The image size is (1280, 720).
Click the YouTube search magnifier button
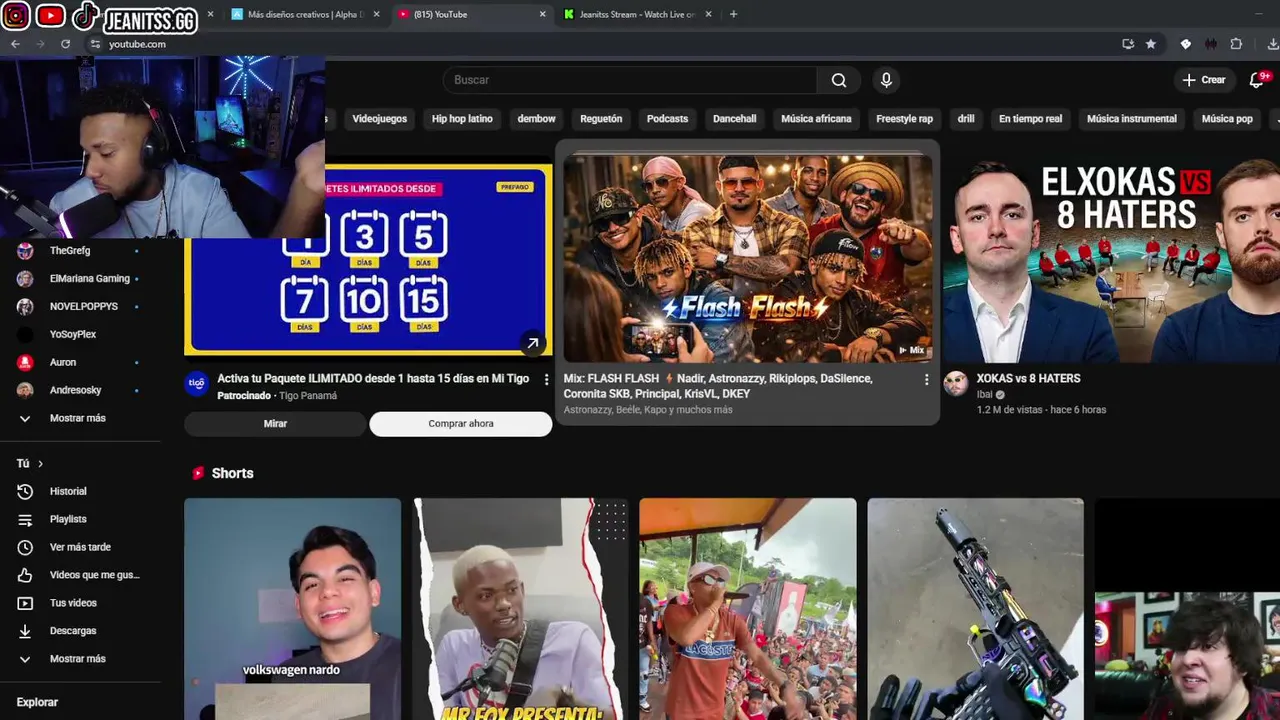click(839, 80)
